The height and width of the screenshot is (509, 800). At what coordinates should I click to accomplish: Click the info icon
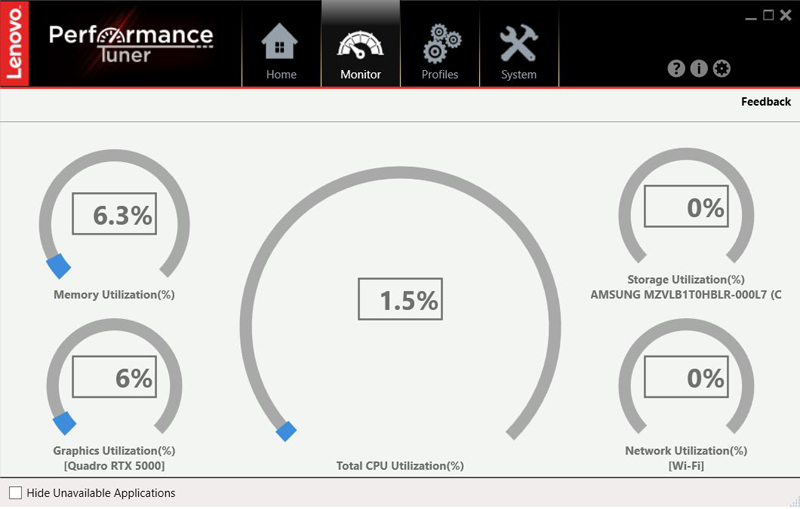(x=698, y=68)
